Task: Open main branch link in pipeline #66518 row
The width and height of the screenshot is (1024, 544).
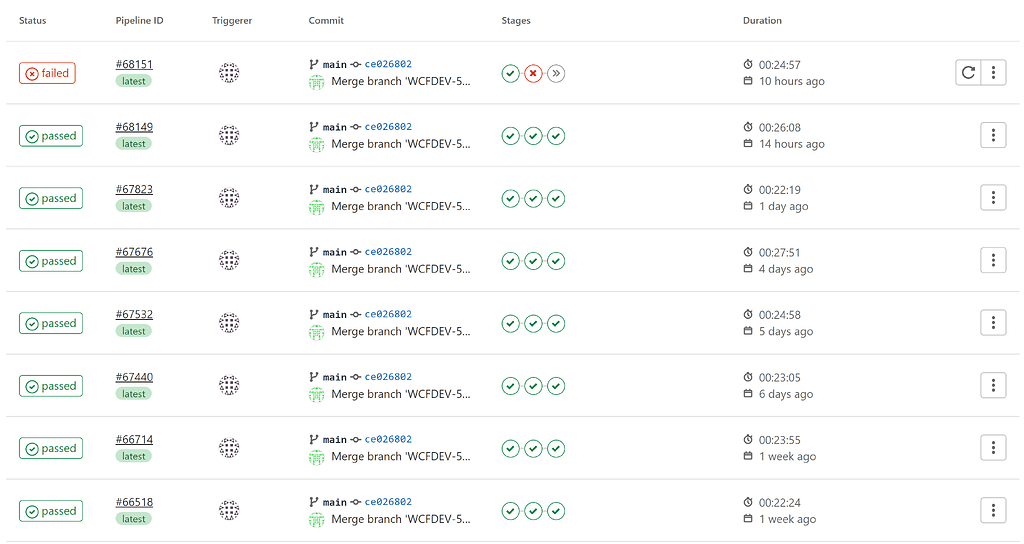Action: coord(334,502)
